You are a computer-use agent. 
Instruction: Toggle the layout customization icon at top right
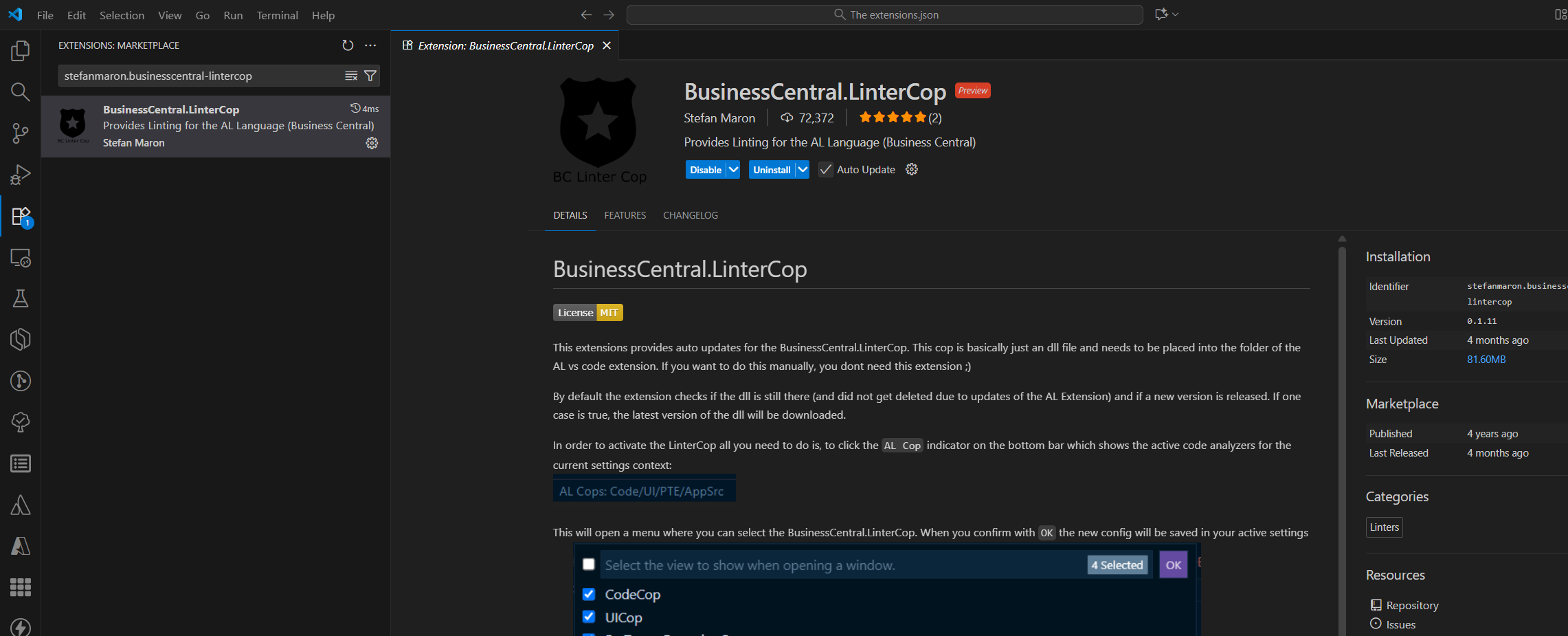click(x=1560, y=14)
